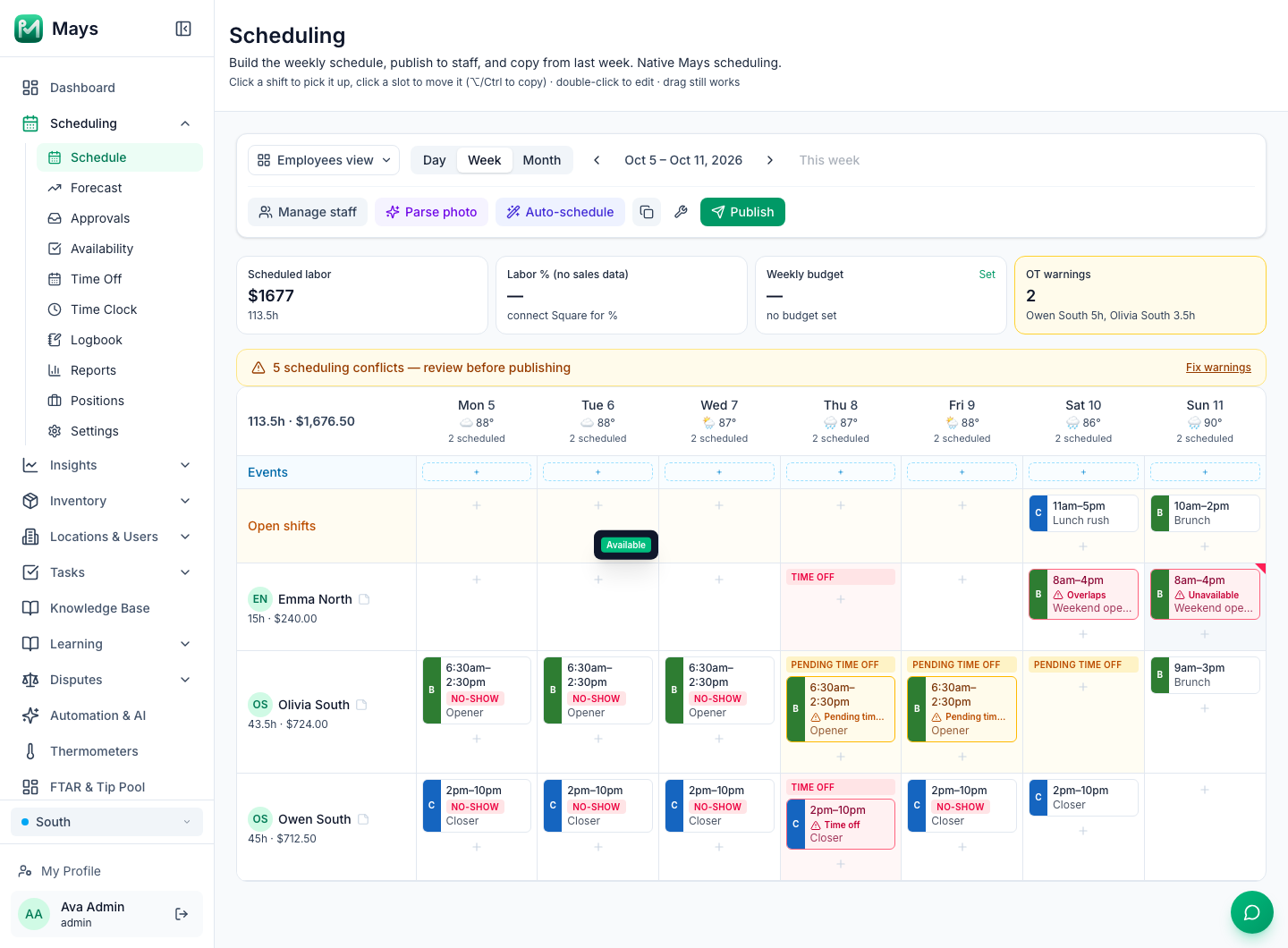Open the Knowledge Base page

click(x=107, y=608)
